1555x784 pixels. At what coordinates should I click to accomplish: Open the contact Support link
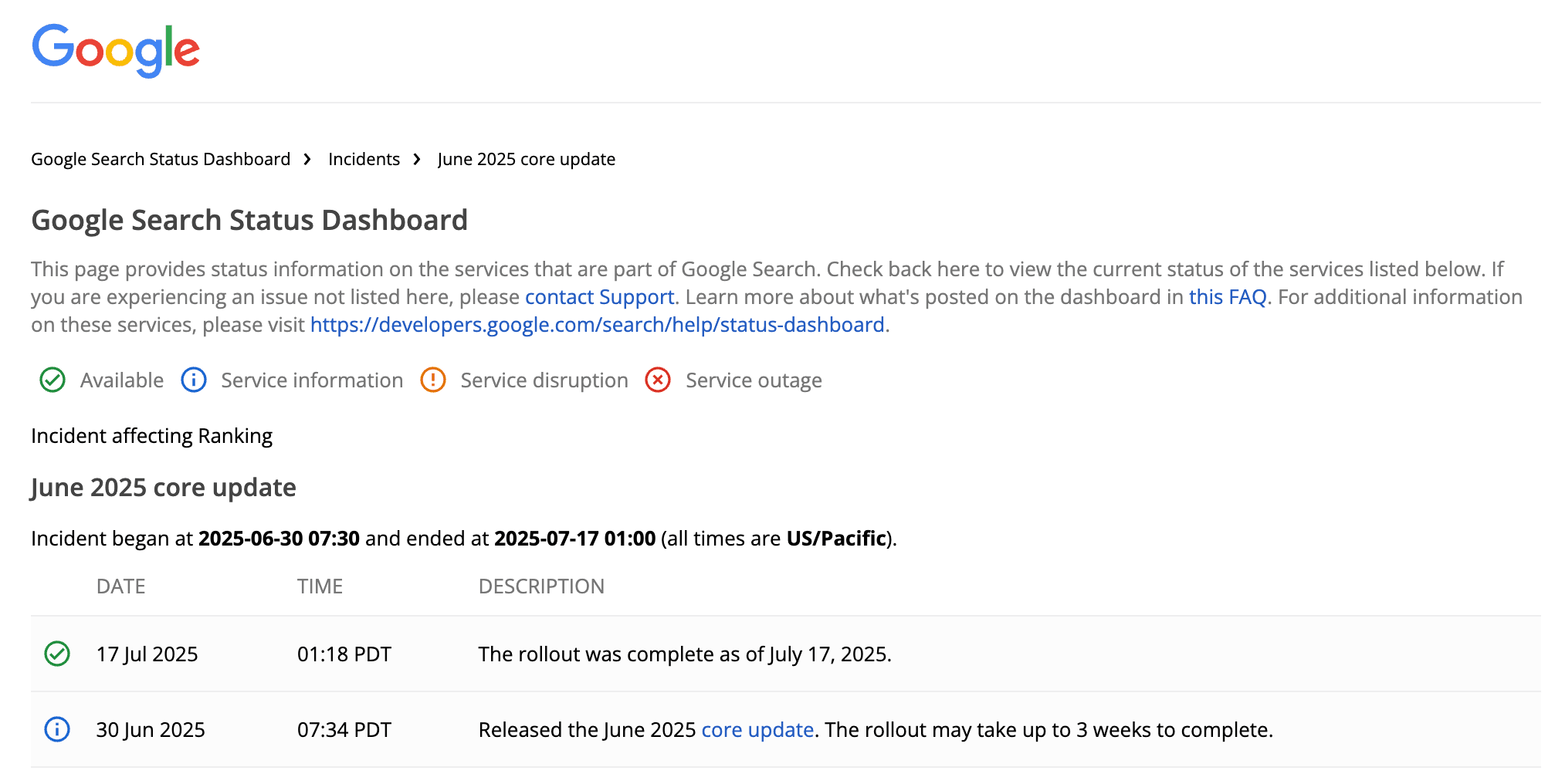click(598, 296)
